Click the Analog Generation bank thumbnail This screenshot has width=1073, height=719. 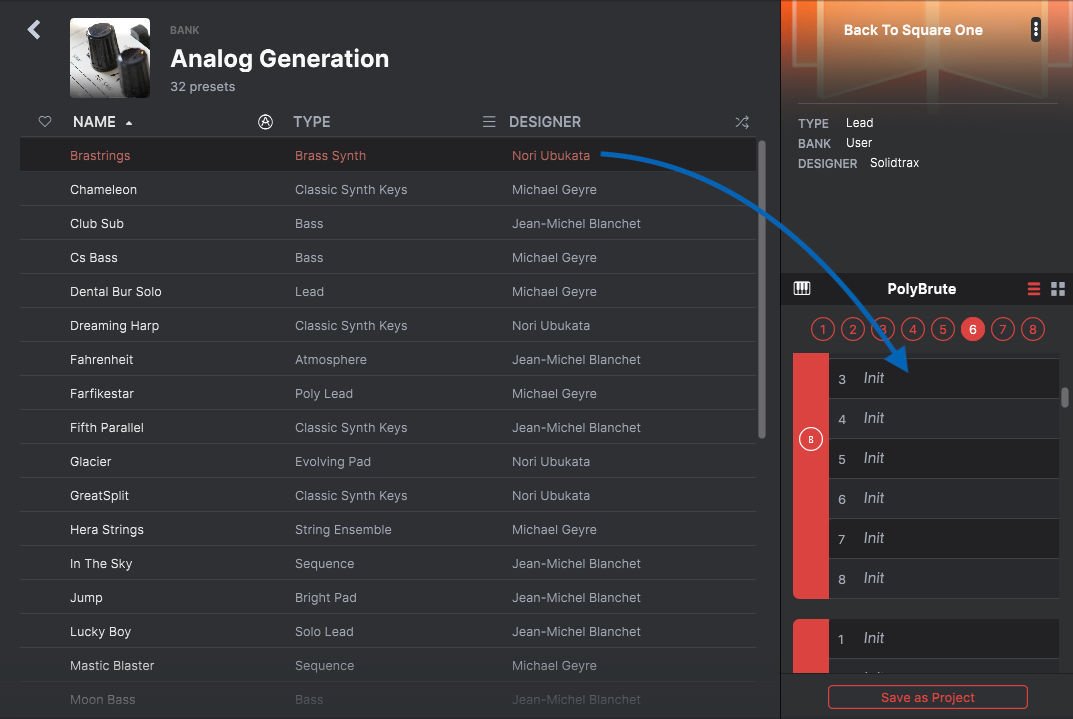109,58
